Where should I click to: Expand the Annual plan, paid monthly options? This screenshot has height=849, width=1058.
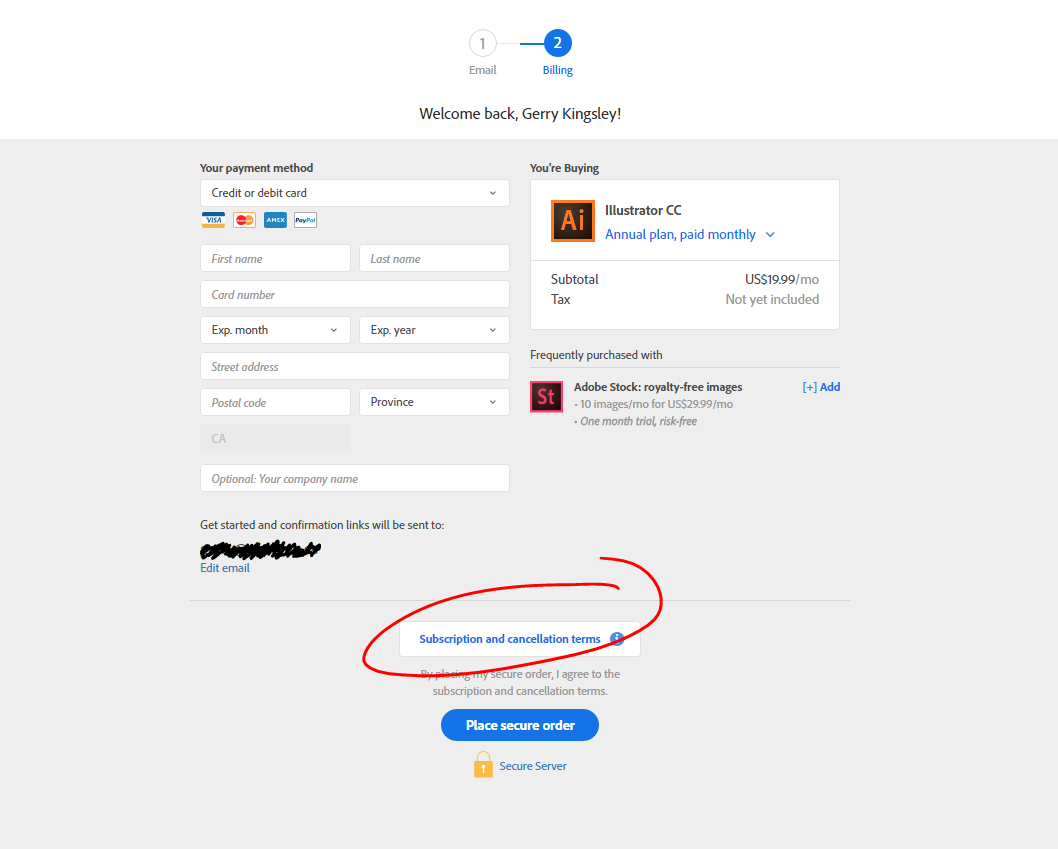770,234
